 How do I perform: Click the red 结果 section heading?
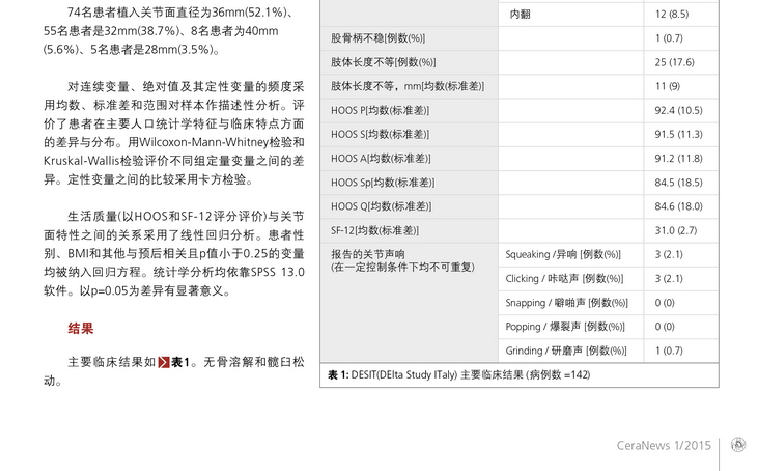[x=81, y=329]
